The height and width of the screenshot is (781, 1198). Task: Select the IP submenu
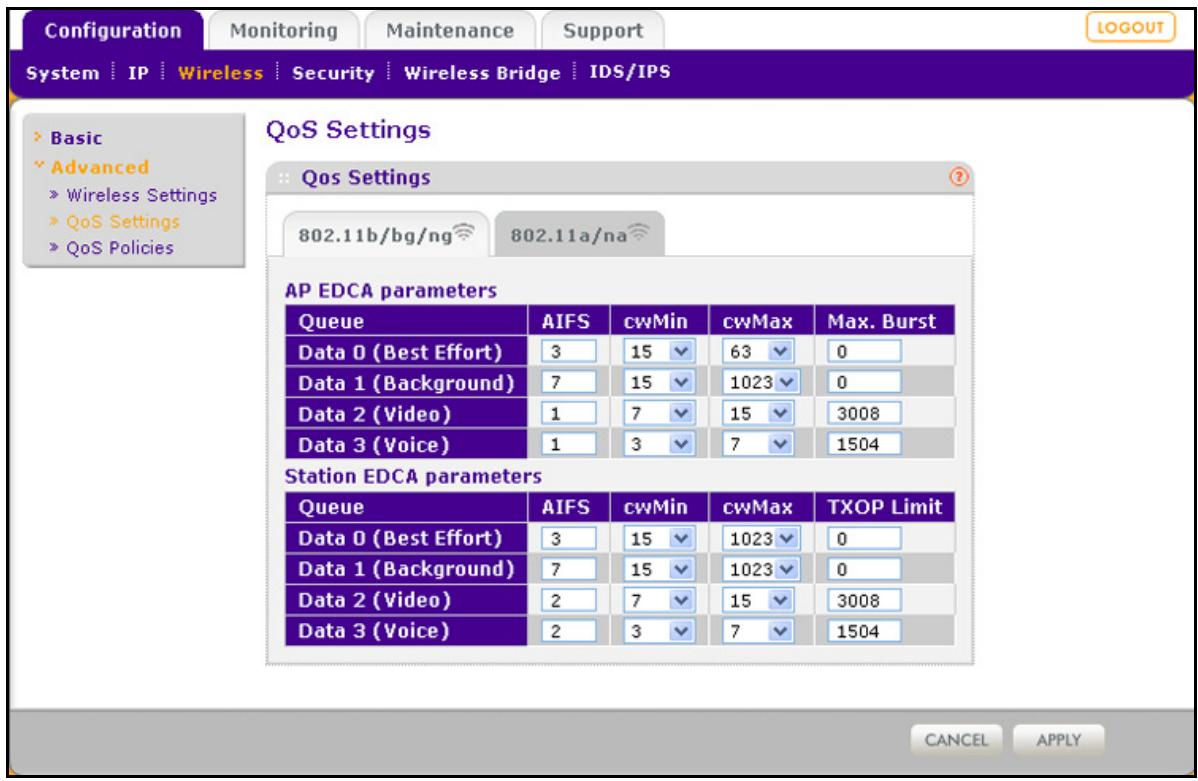click(138, 73)
